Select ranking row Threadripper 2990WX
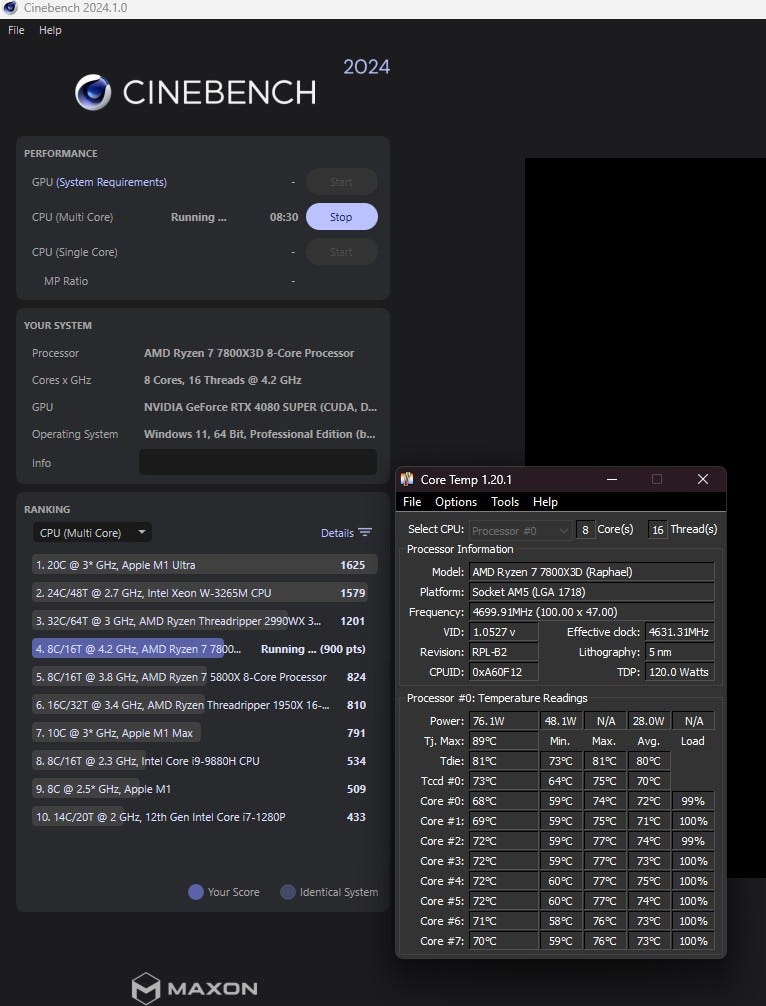Viewport: 766px width, 1006px height. click(x=205, y=621)
